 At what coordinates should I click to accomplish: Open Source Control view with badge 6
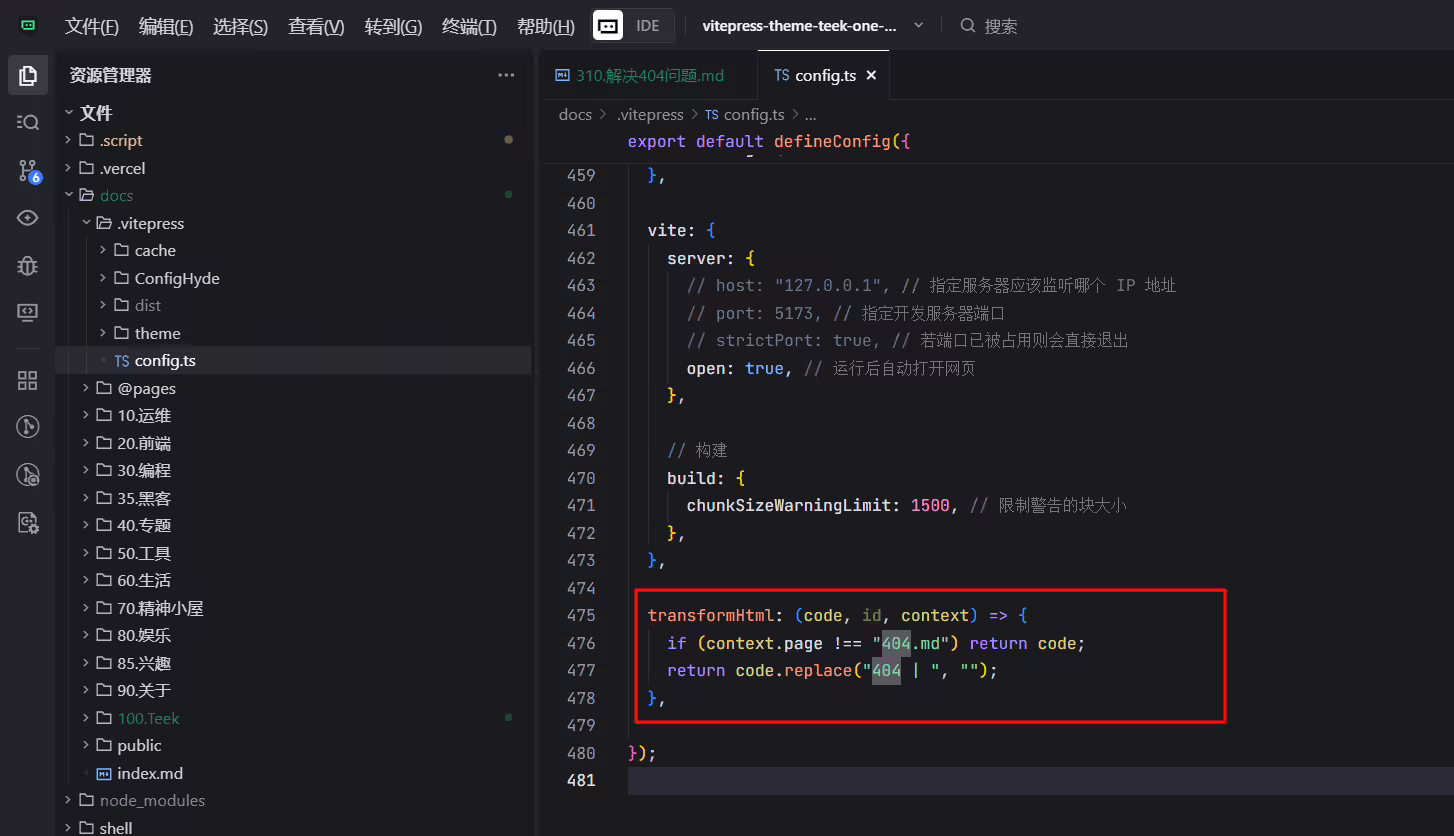28,170
